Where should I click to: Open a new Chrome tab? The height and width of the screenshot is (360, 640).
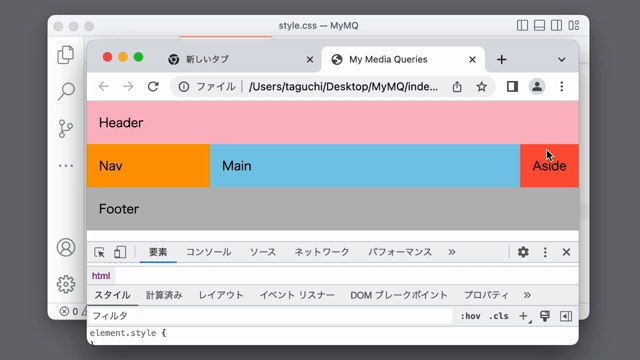tap(502, 60)
